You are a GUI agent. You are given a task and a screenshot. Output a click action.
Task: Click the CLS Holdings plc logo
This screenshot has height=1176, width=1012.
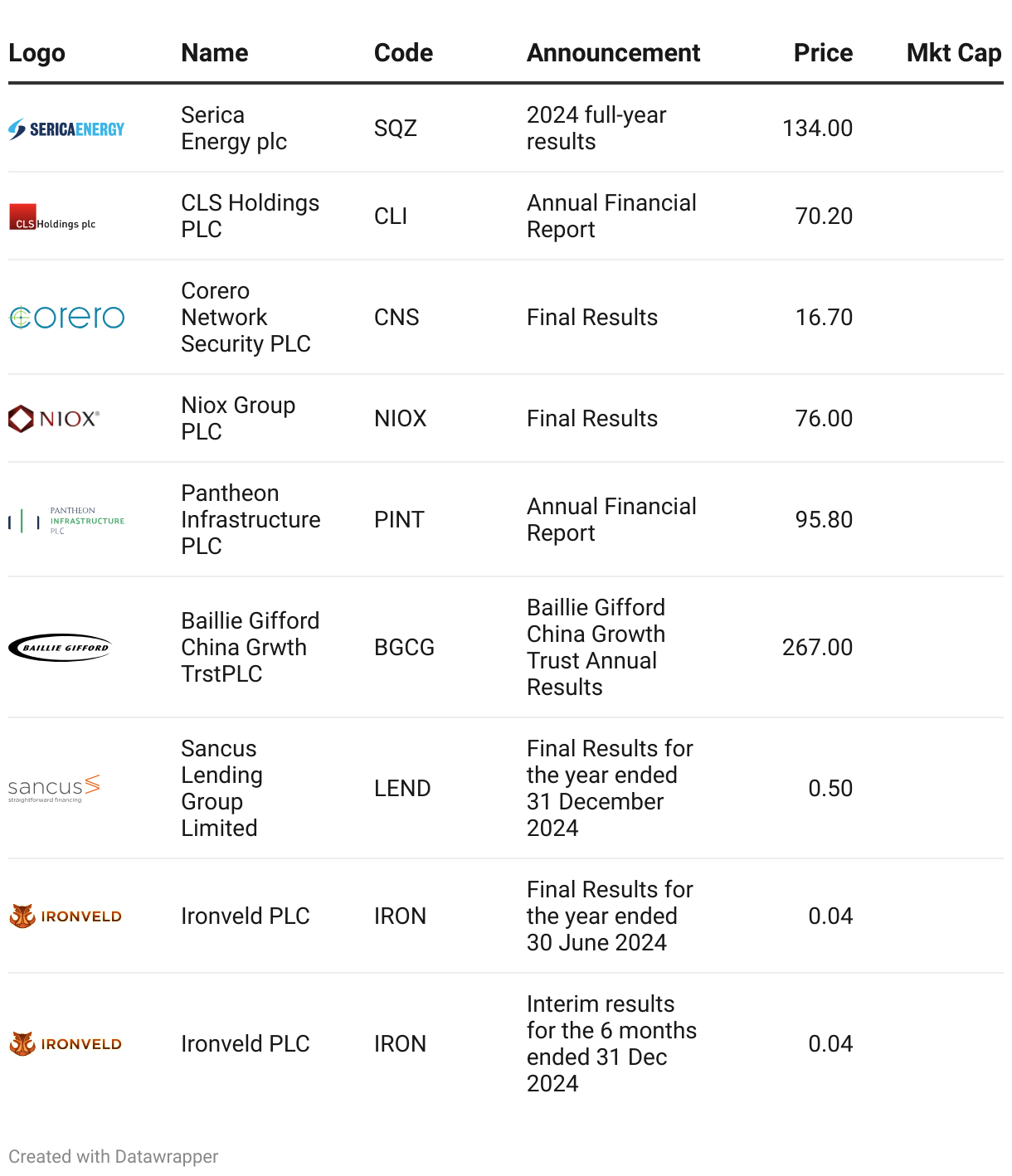(52, 217)
